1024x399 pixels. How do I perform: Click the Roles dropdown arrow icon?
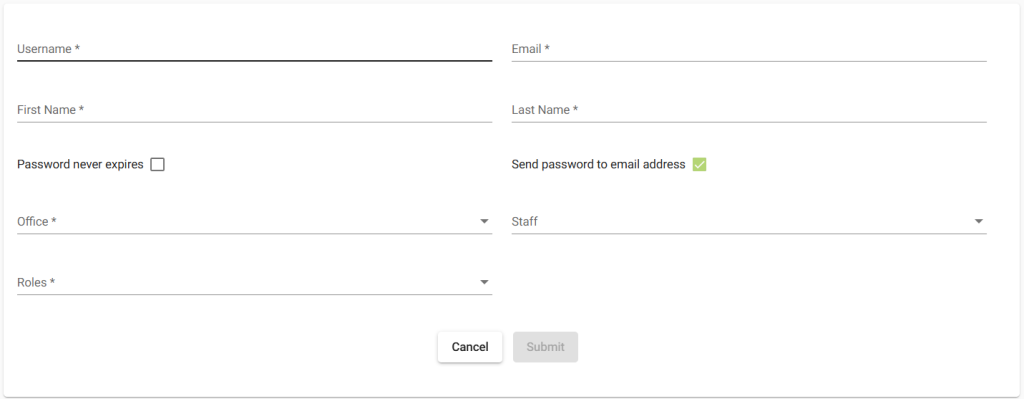pos(484,282)
